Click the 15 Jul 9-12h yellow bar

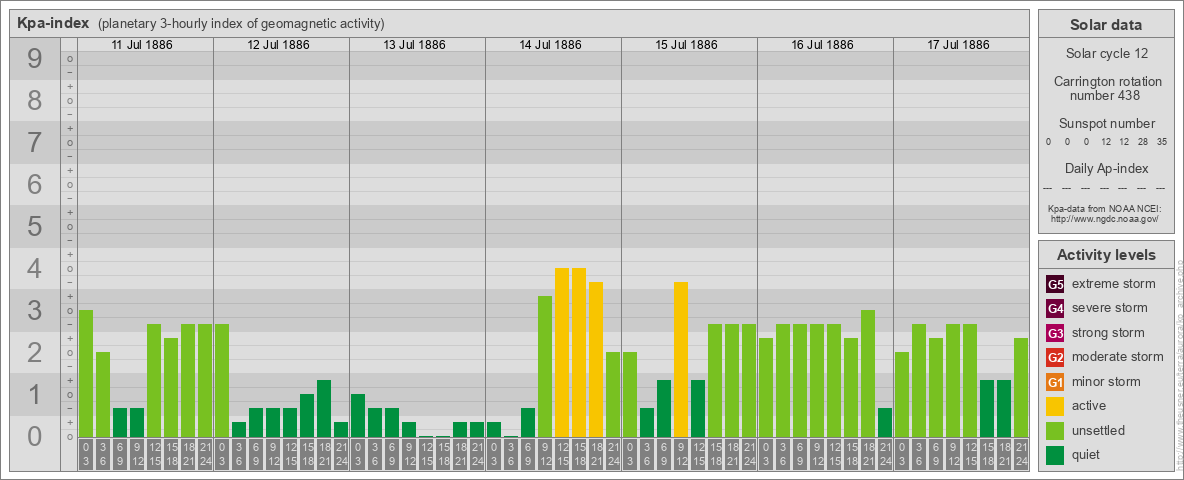[x=681, y=359]
